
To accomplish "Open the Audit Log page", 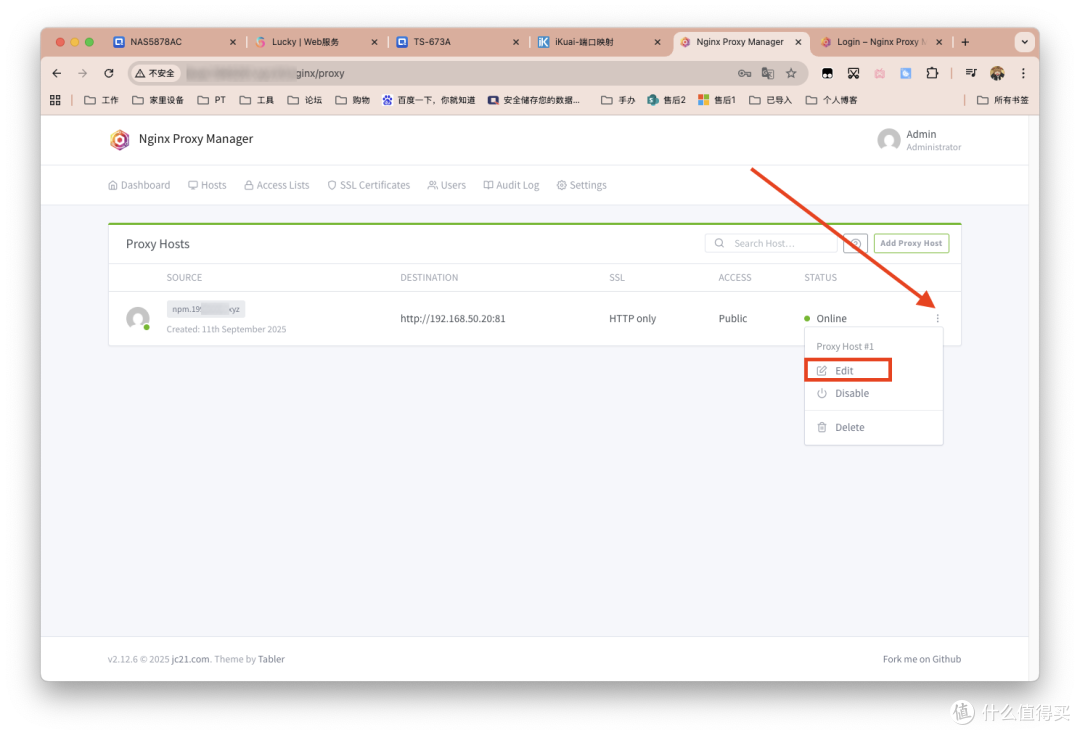I will point(511,185).
